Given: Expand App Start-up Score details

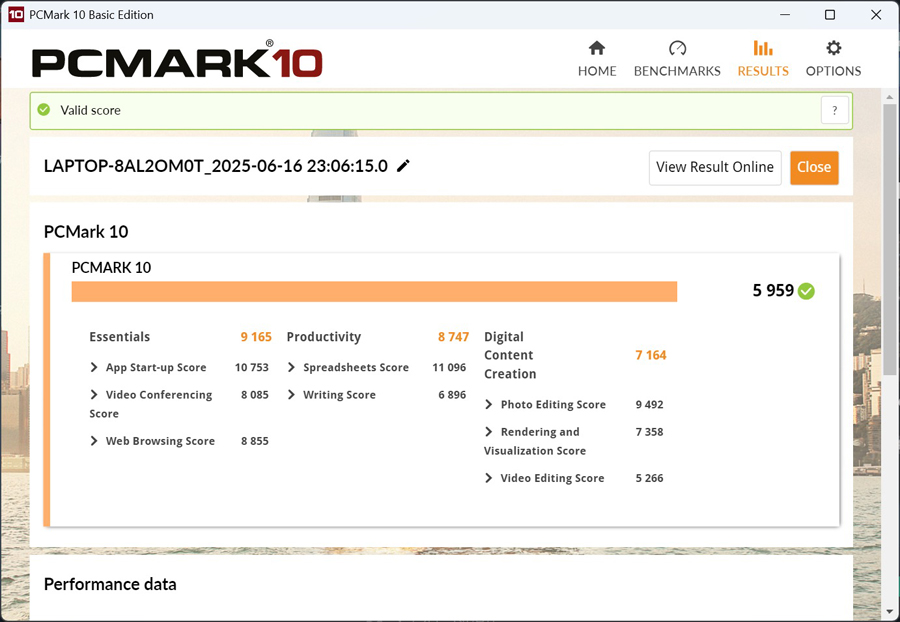Looking at the screenshot, I should tap(94, 367).
